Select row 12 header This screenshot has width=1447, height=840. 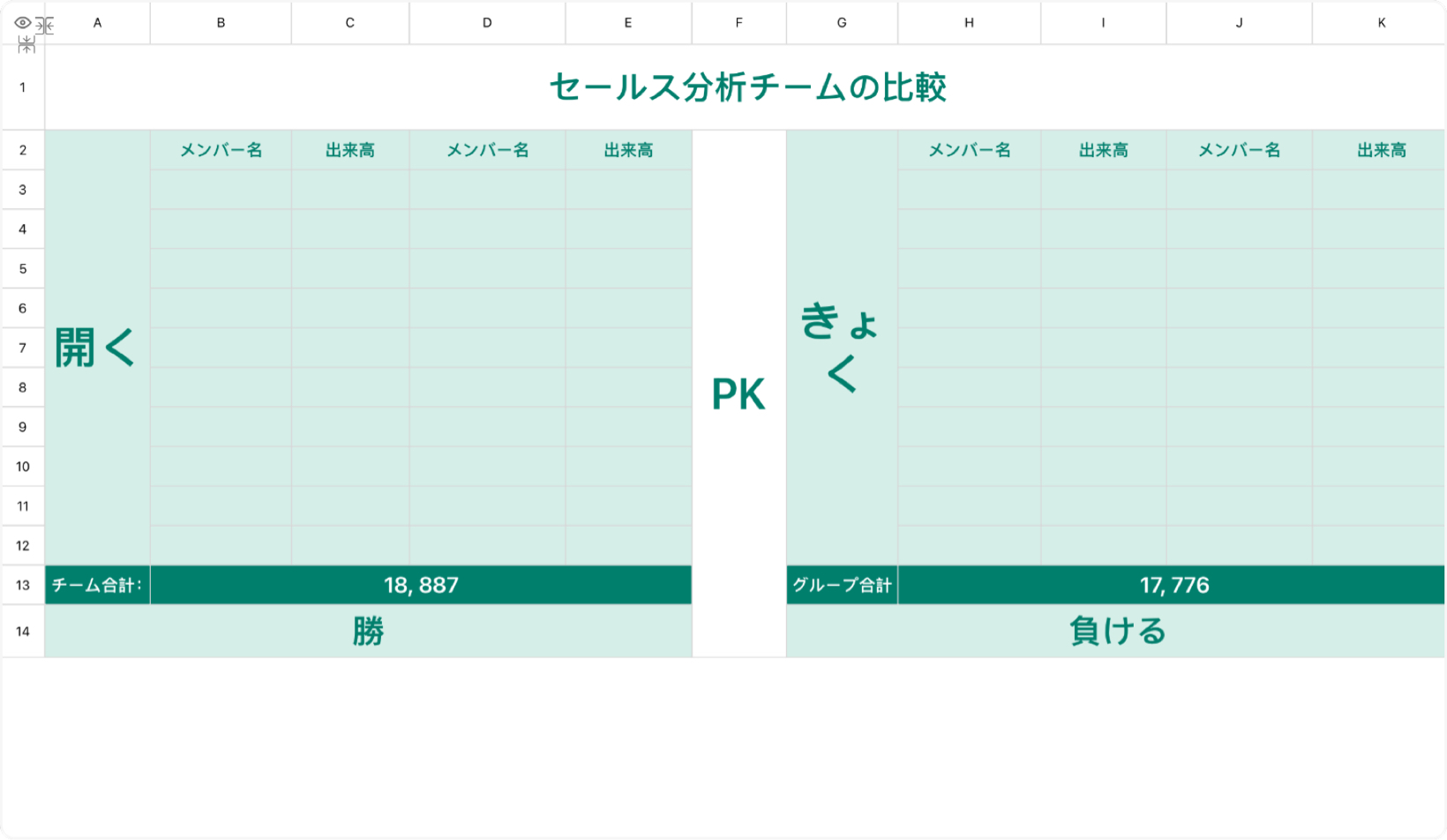pos(23,545)
